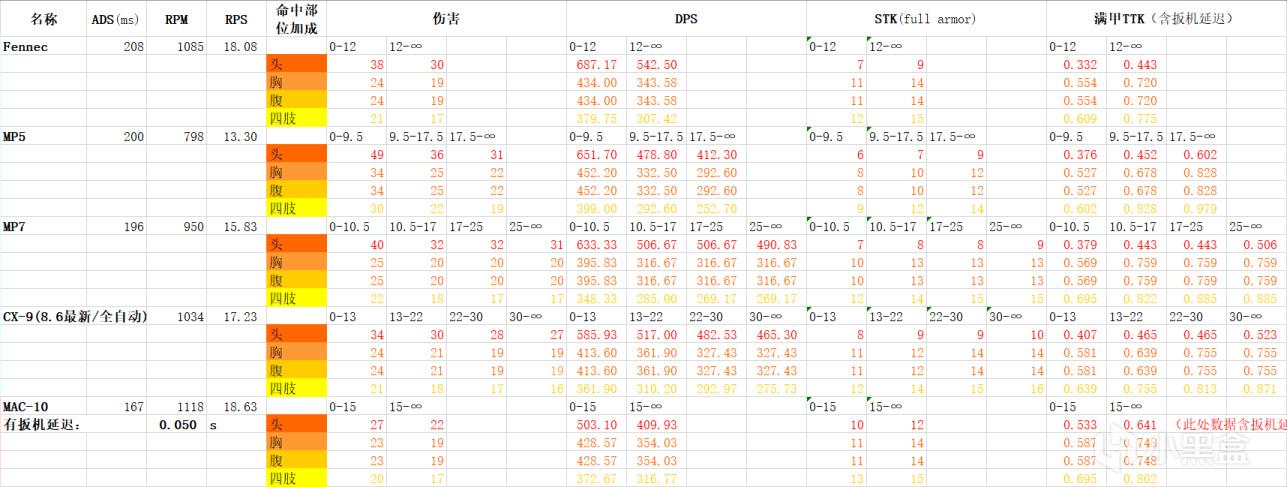Select CX-9's RPS value 17.23
This screenshot has width=1287, height=487.
point(241,316)
